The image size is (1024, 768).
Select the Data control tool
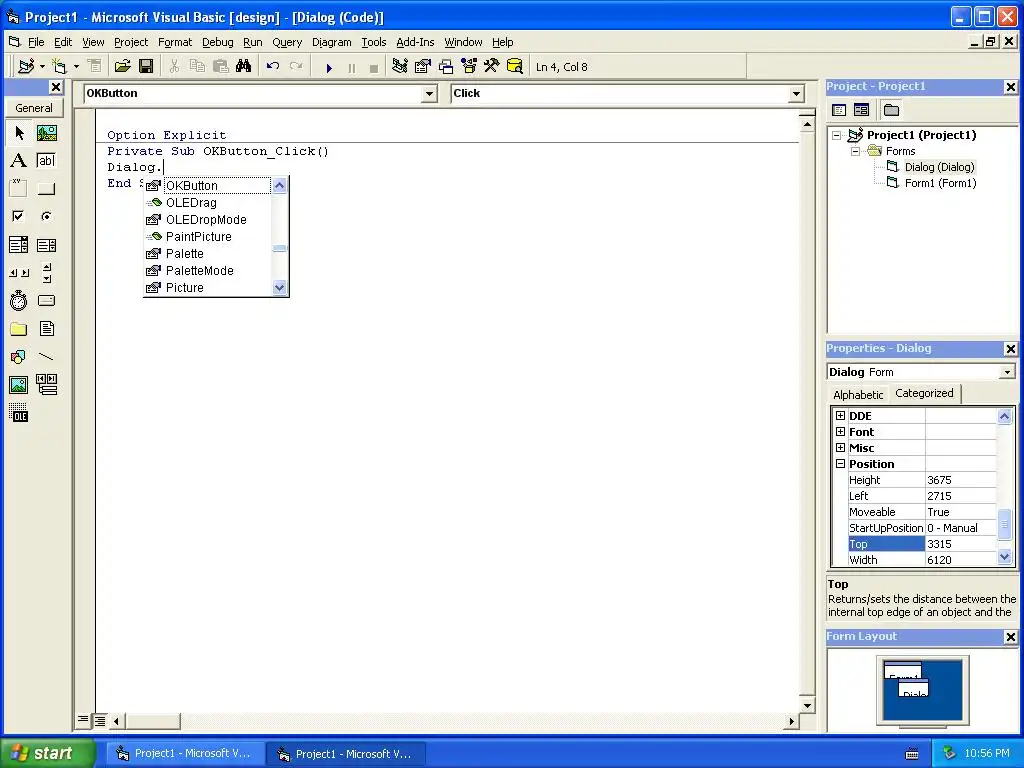point(46,385)
